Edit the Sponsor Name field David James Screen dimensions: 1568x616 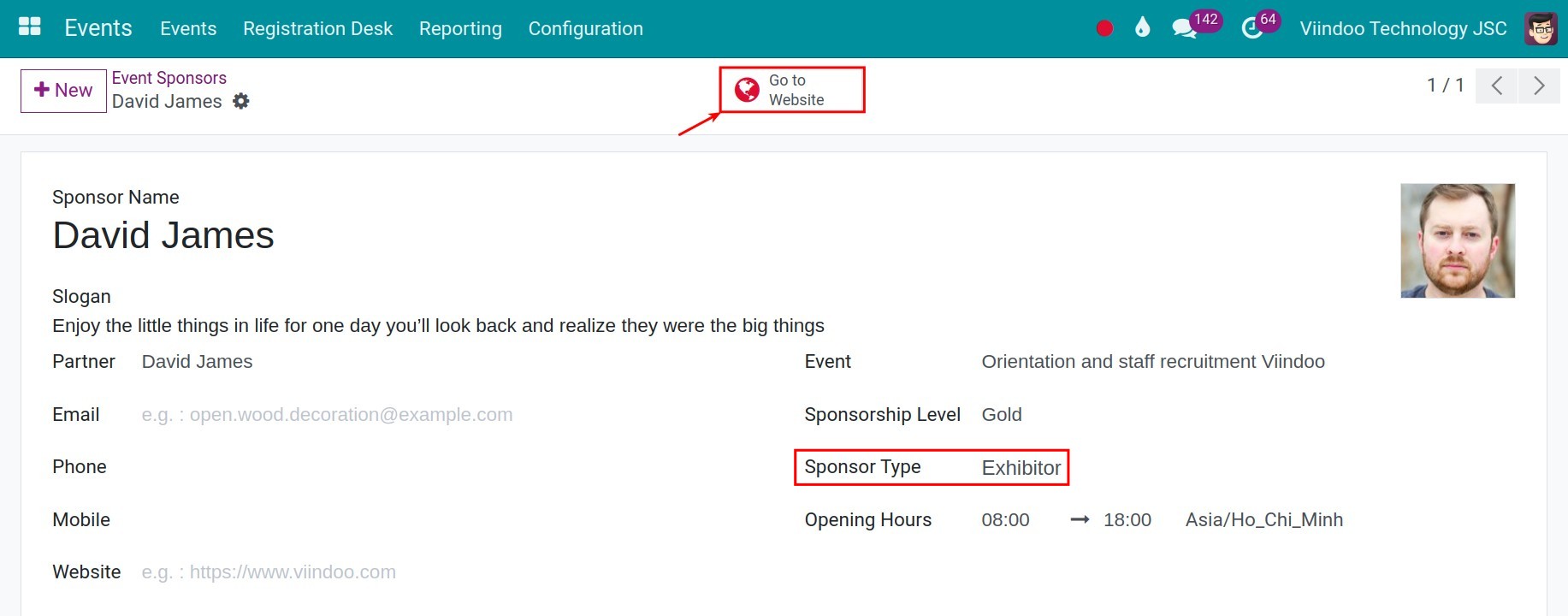(163, 235)
